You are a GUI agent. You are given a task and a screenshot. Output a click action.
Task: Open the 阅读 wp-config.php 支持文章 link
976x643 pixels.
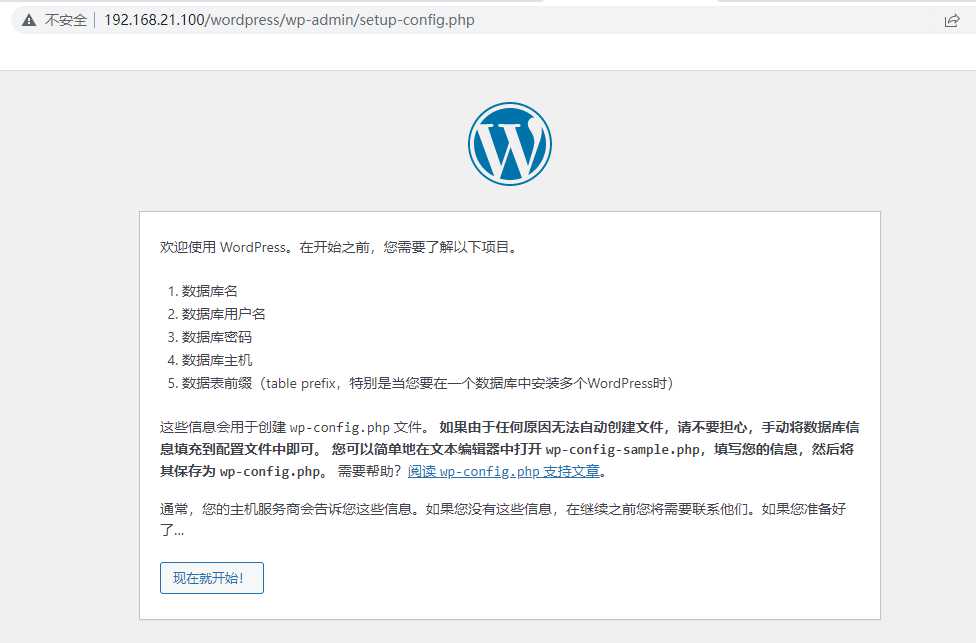tap(504, 471)
